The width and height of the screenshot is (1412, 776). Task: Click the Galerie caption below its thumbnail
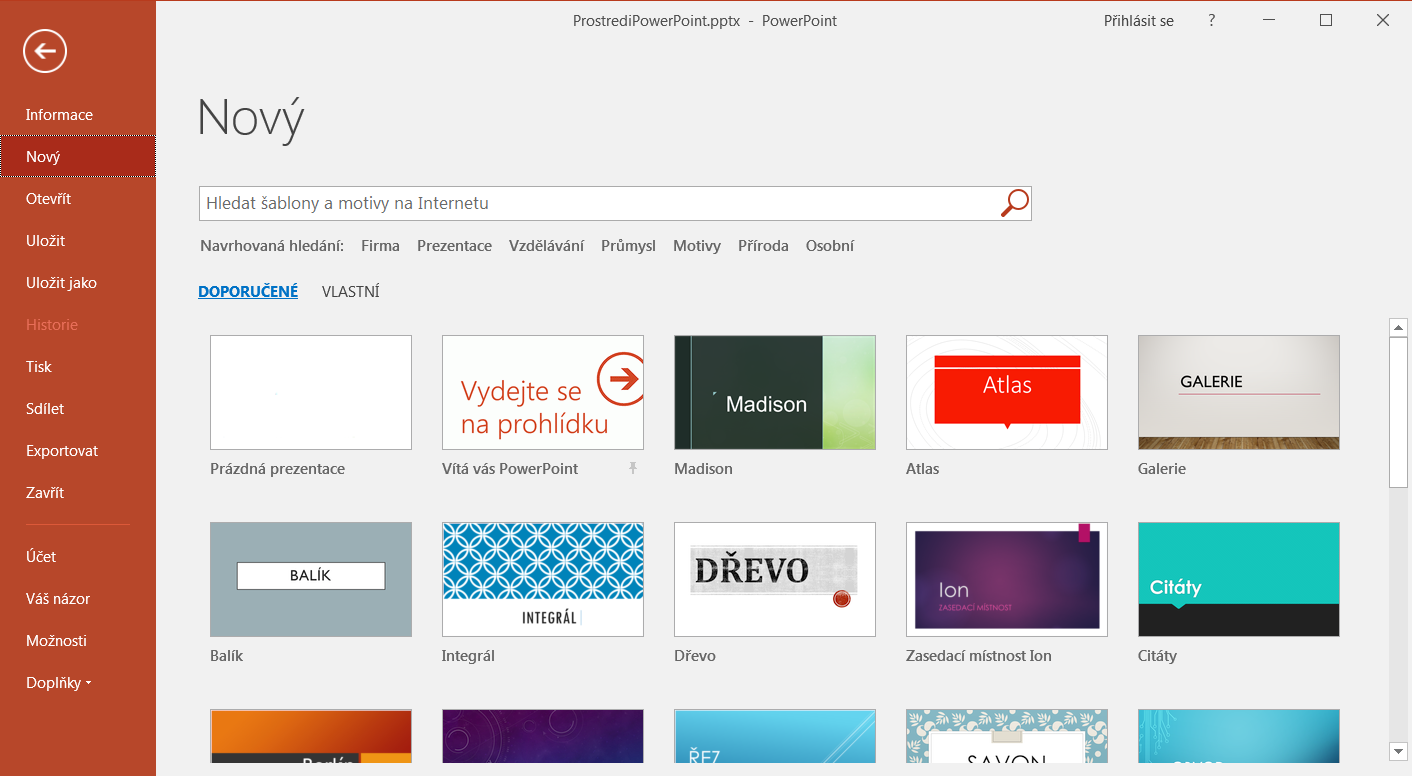(1162, 469)
